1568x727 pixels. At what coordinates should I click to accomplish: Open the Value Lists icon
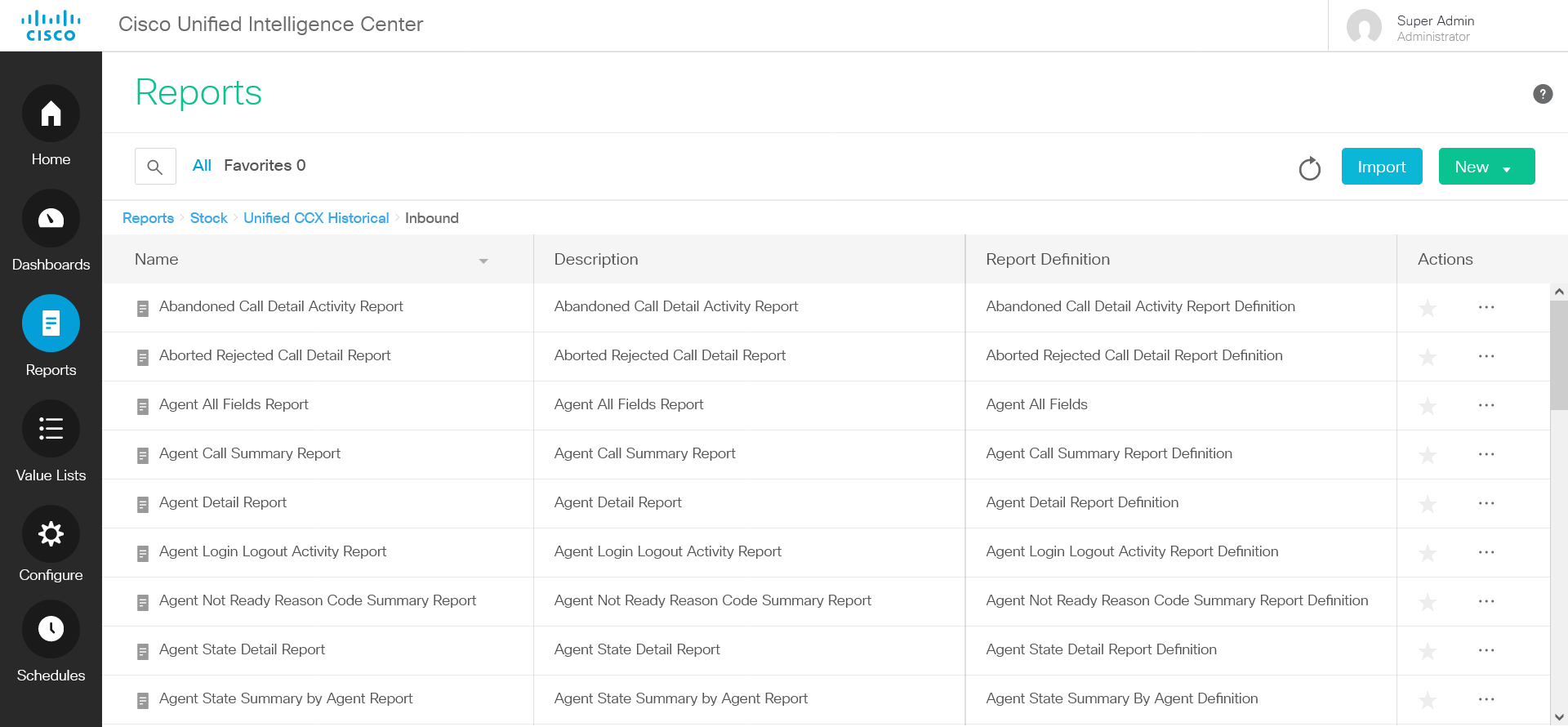[51, 429]
